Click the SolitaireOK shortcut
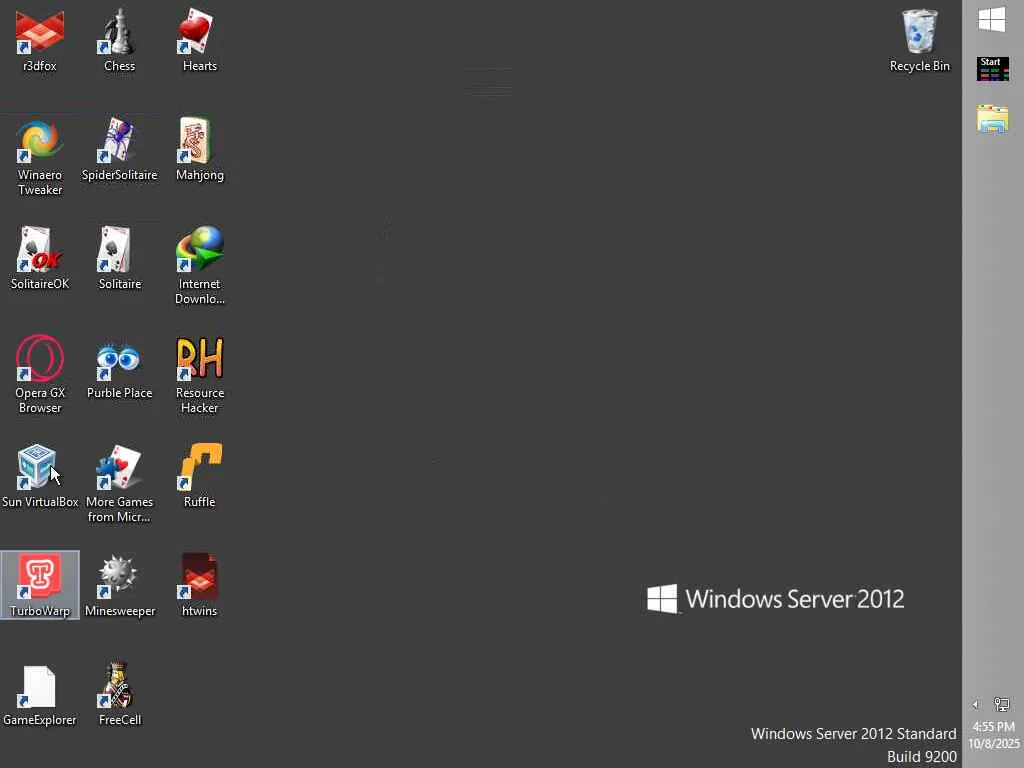 (40, 259)
